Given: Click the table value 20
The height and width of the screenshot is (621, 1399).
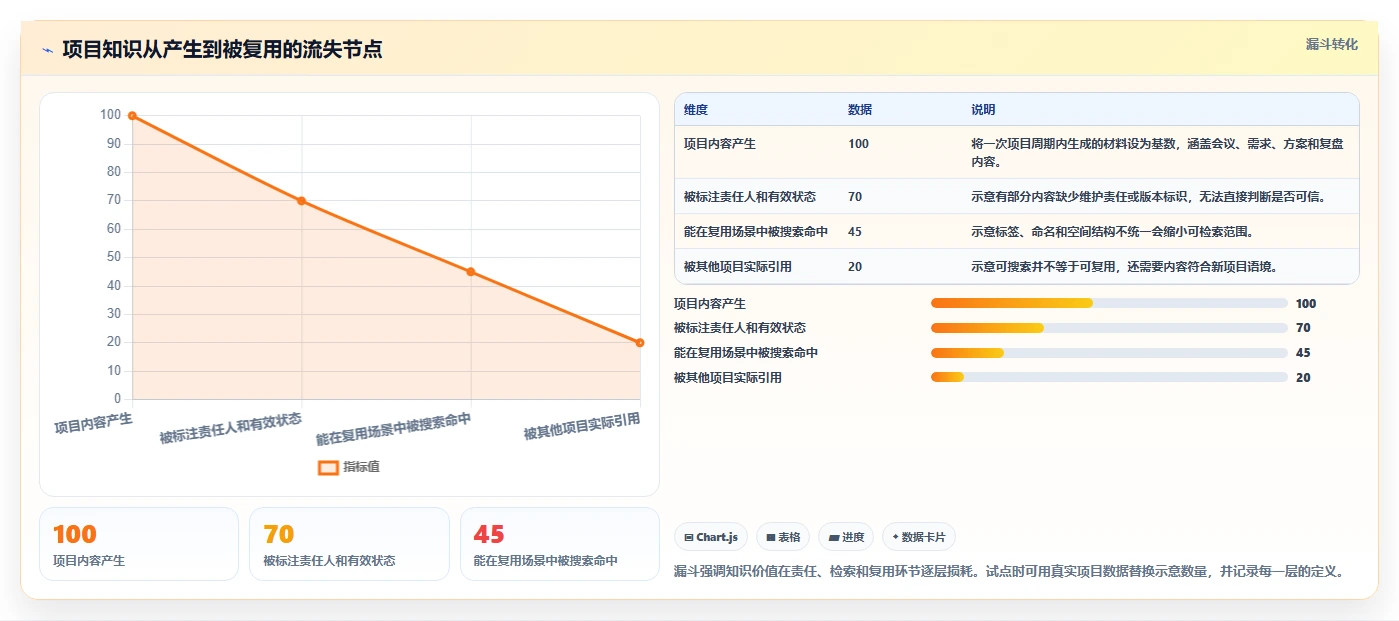Looking at the screenshot, I should (855, 267).
